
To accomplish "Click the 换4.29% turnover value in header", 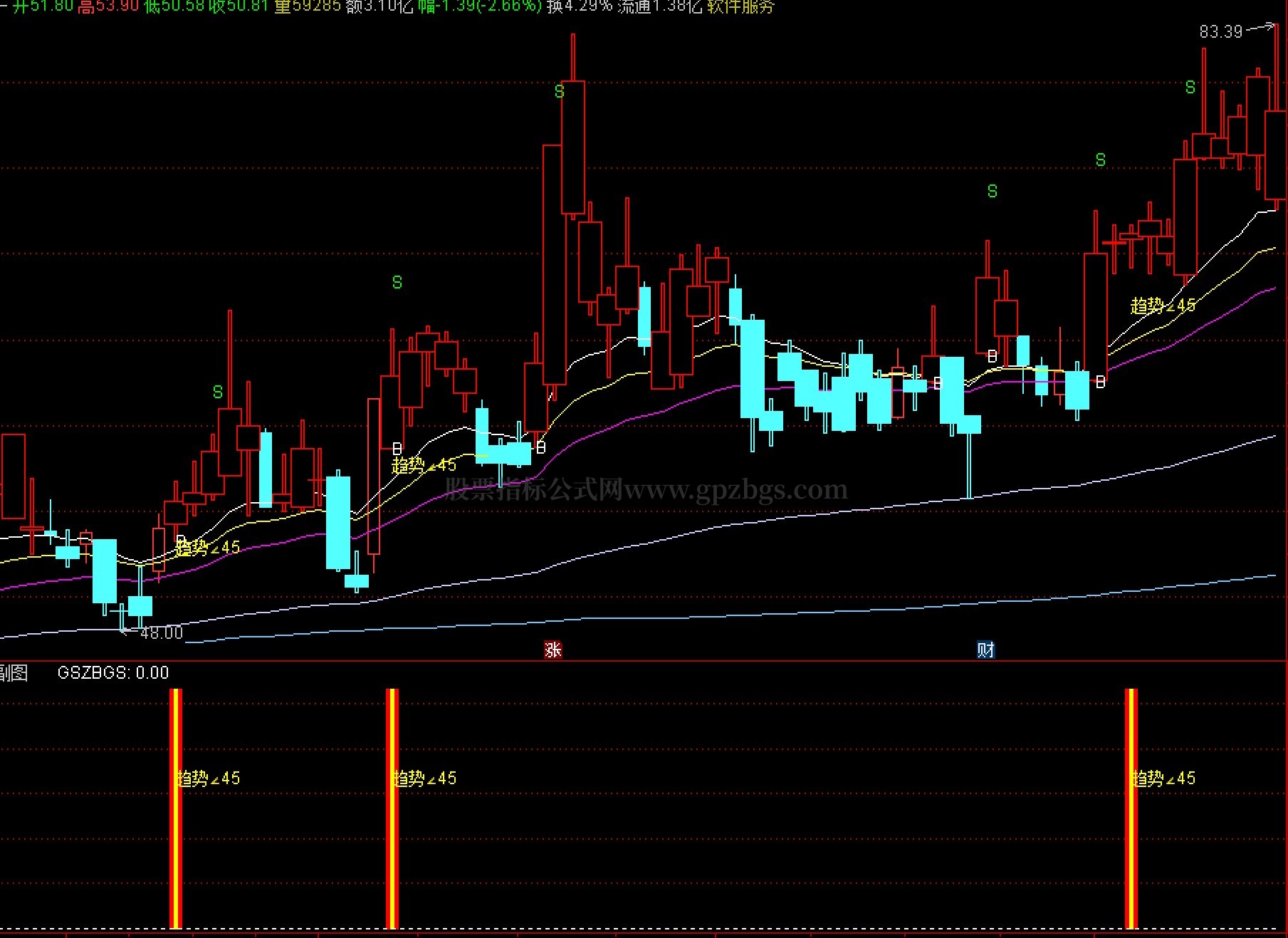I will click(x=579, y=7).
